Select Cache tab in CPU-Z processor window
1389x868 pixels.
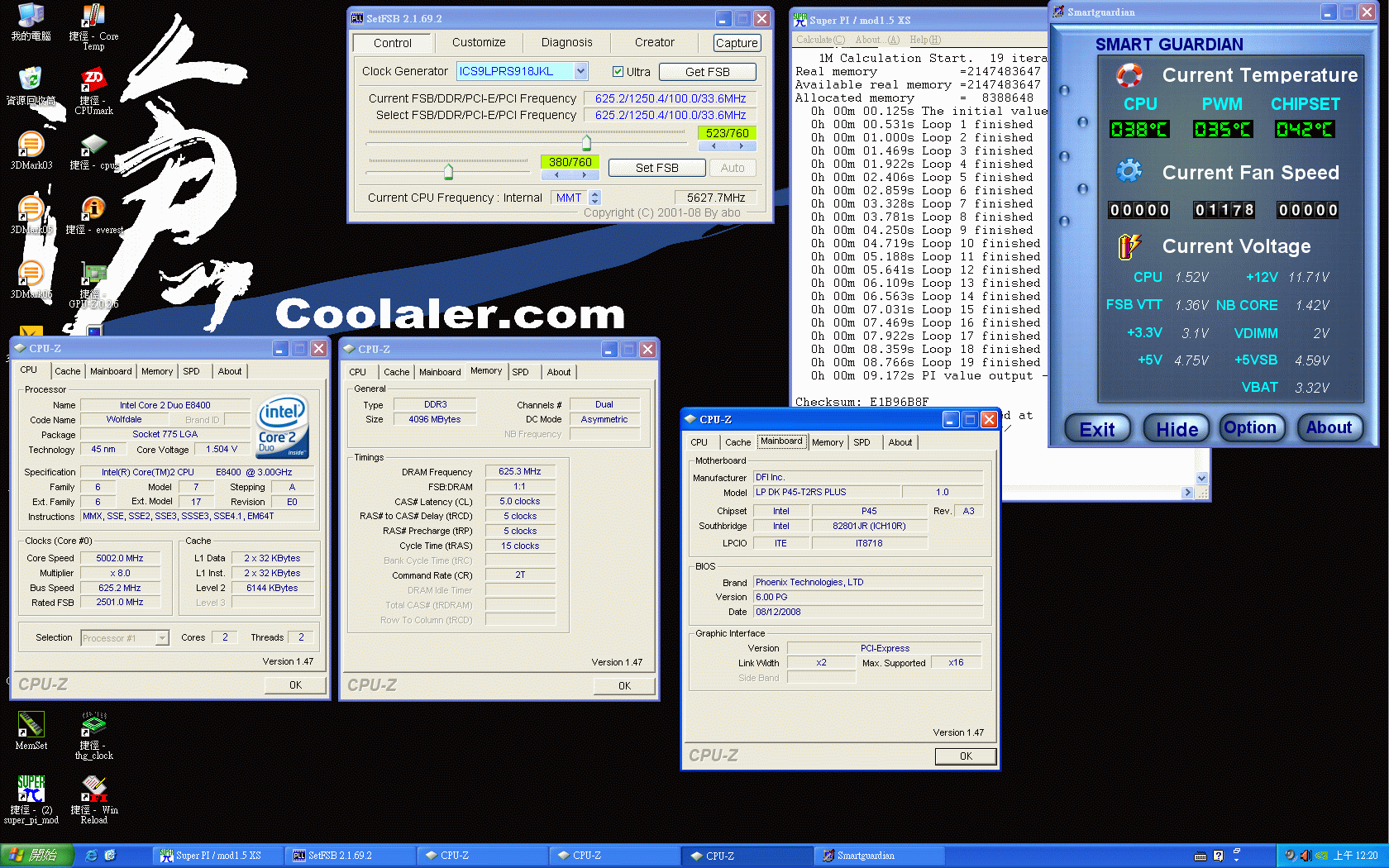68,371
